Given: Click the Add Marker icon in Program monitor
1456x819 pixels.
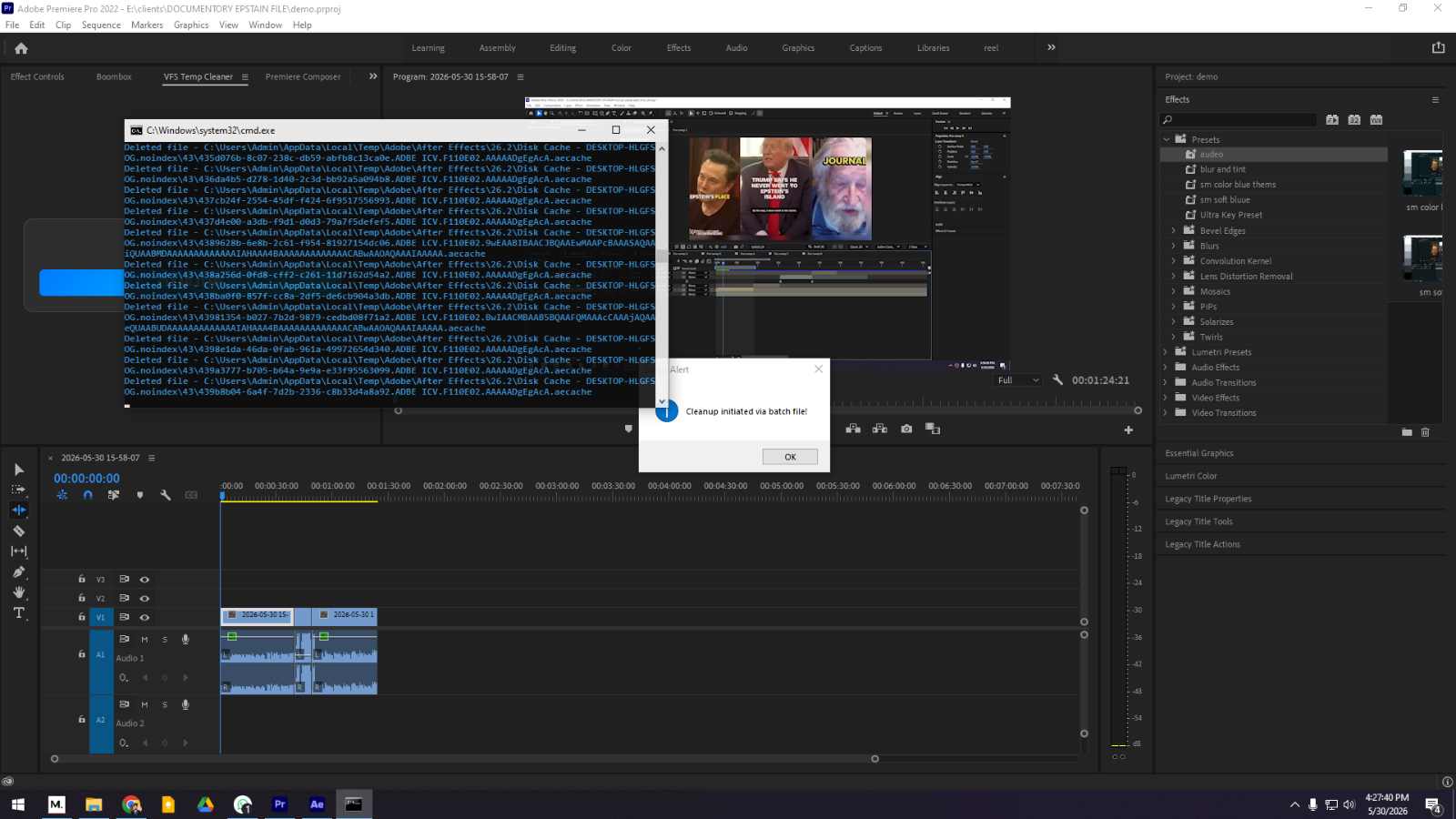Looking at the screenshot, I should (628, 429).
